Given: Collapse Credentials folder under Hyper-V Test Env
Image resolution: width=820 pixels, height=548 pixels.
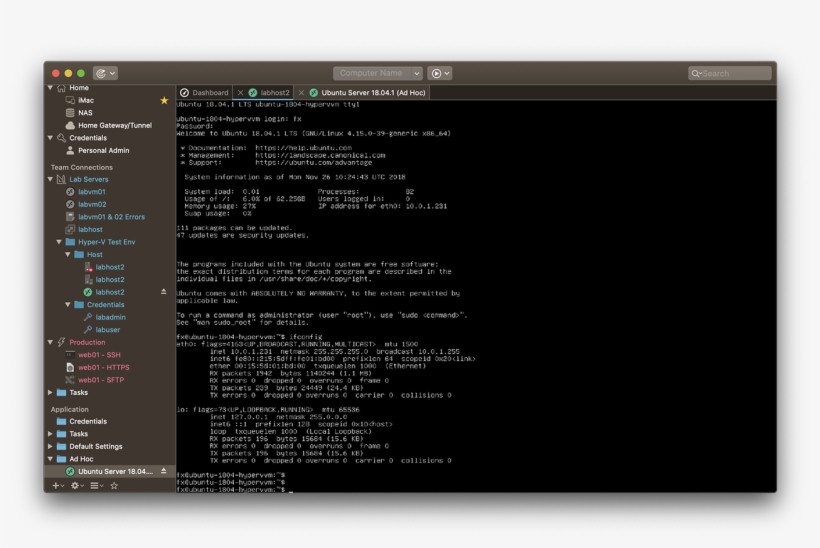Looking at the screenshot, I should tap(68, 304).
